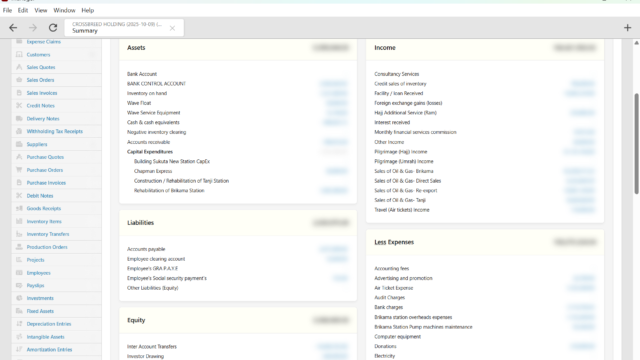Open the Bank Account asset line

[142, 74]
